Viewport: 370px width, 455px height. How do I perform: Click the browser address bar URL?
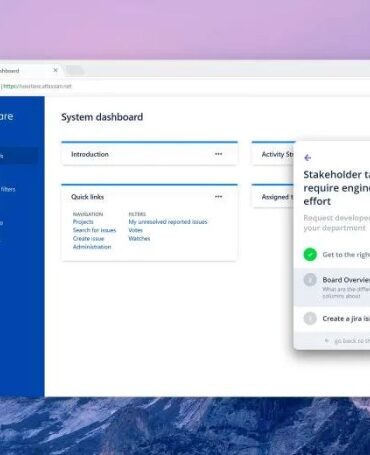(x=37, y=86)
